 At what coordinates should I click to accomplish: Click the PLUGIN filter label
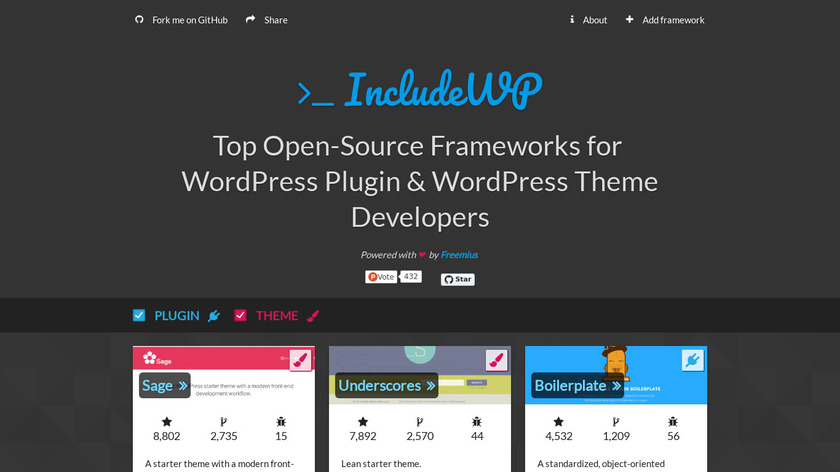coord(177,316)
